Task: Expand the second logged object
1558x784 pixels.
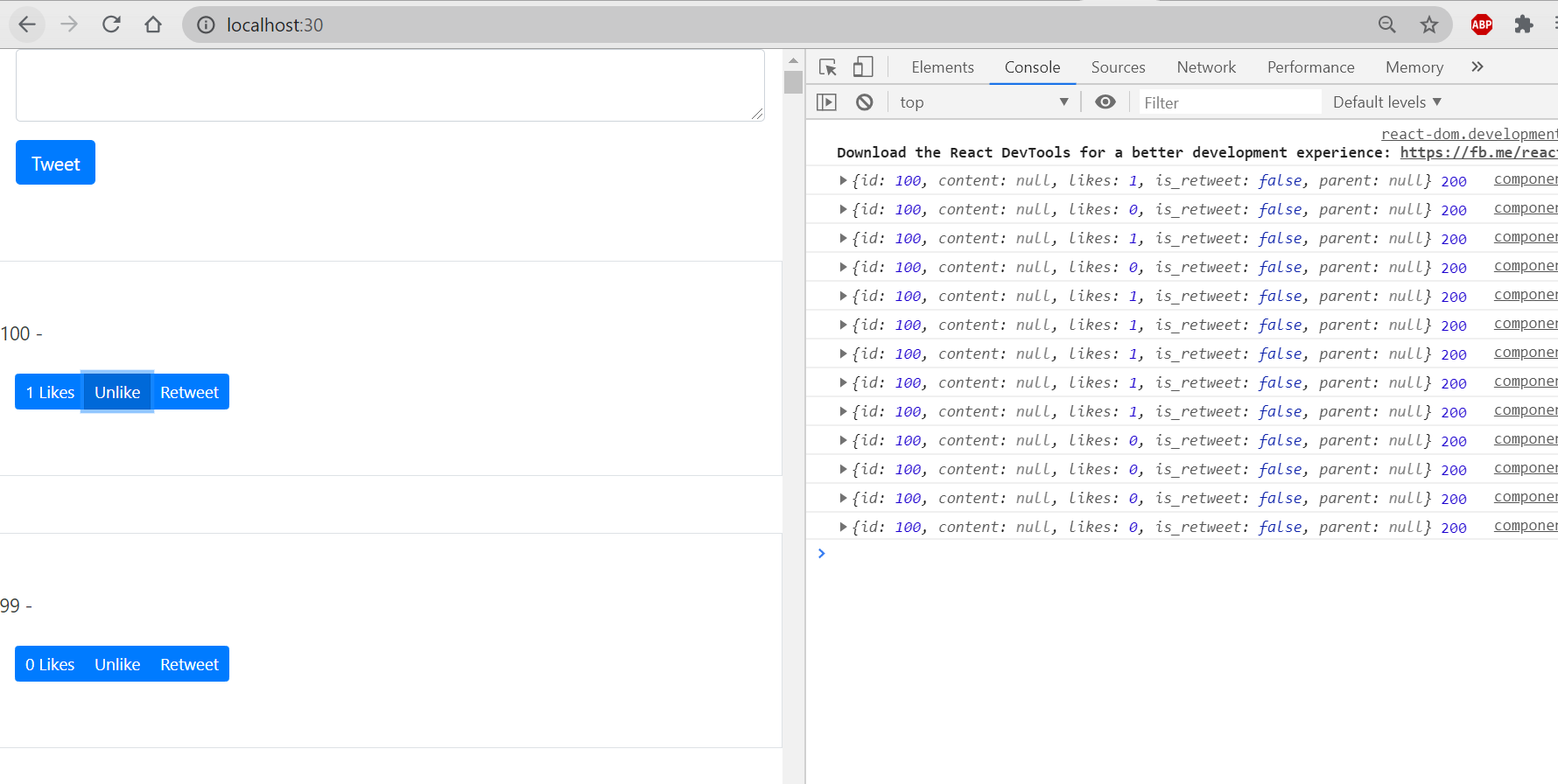Action: (843, 209)
